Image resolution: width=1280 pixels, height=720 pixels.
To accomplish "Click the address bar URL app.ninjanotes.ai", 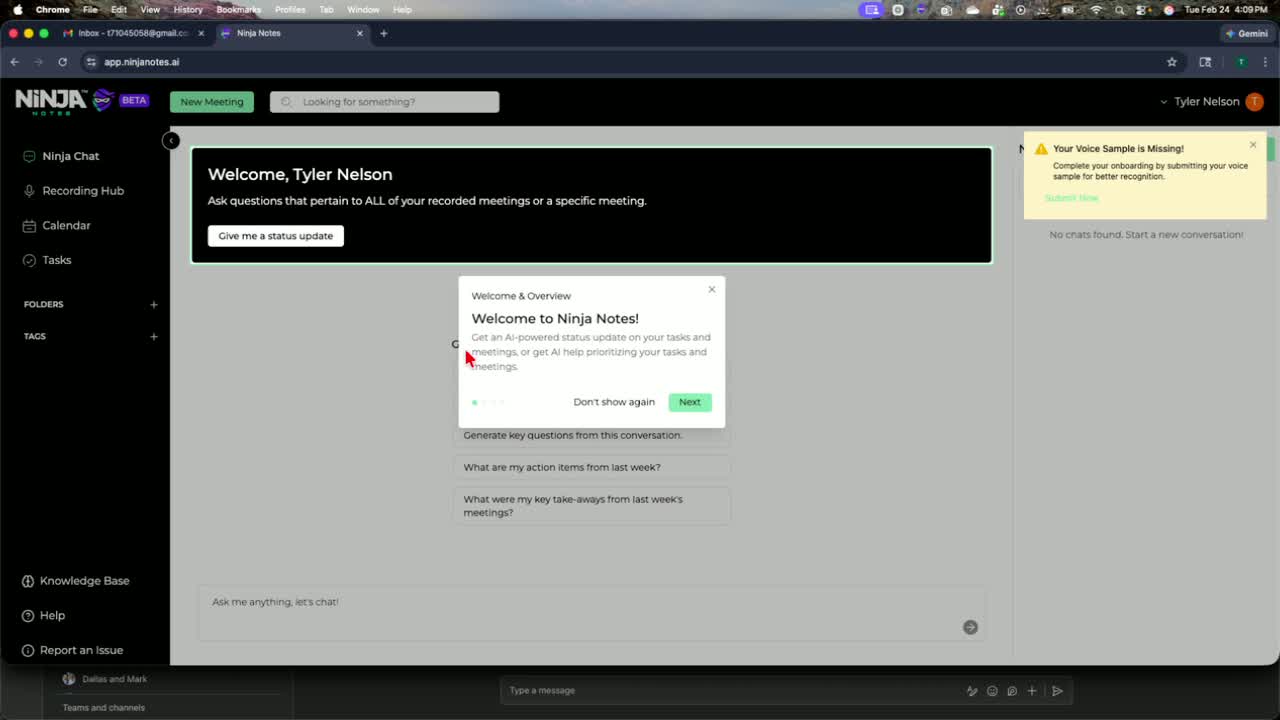I will pos(142,62).
